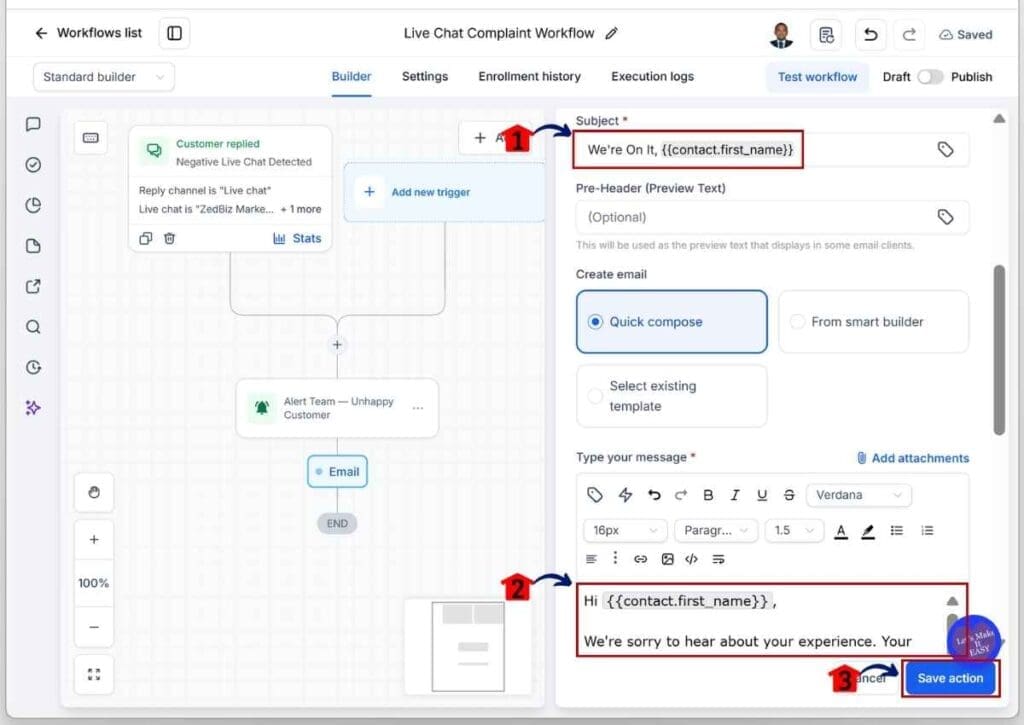Select Alert Team Unhappy Customer node
1024x725 pixels.
pyautogui.click(x=337, y=408)
